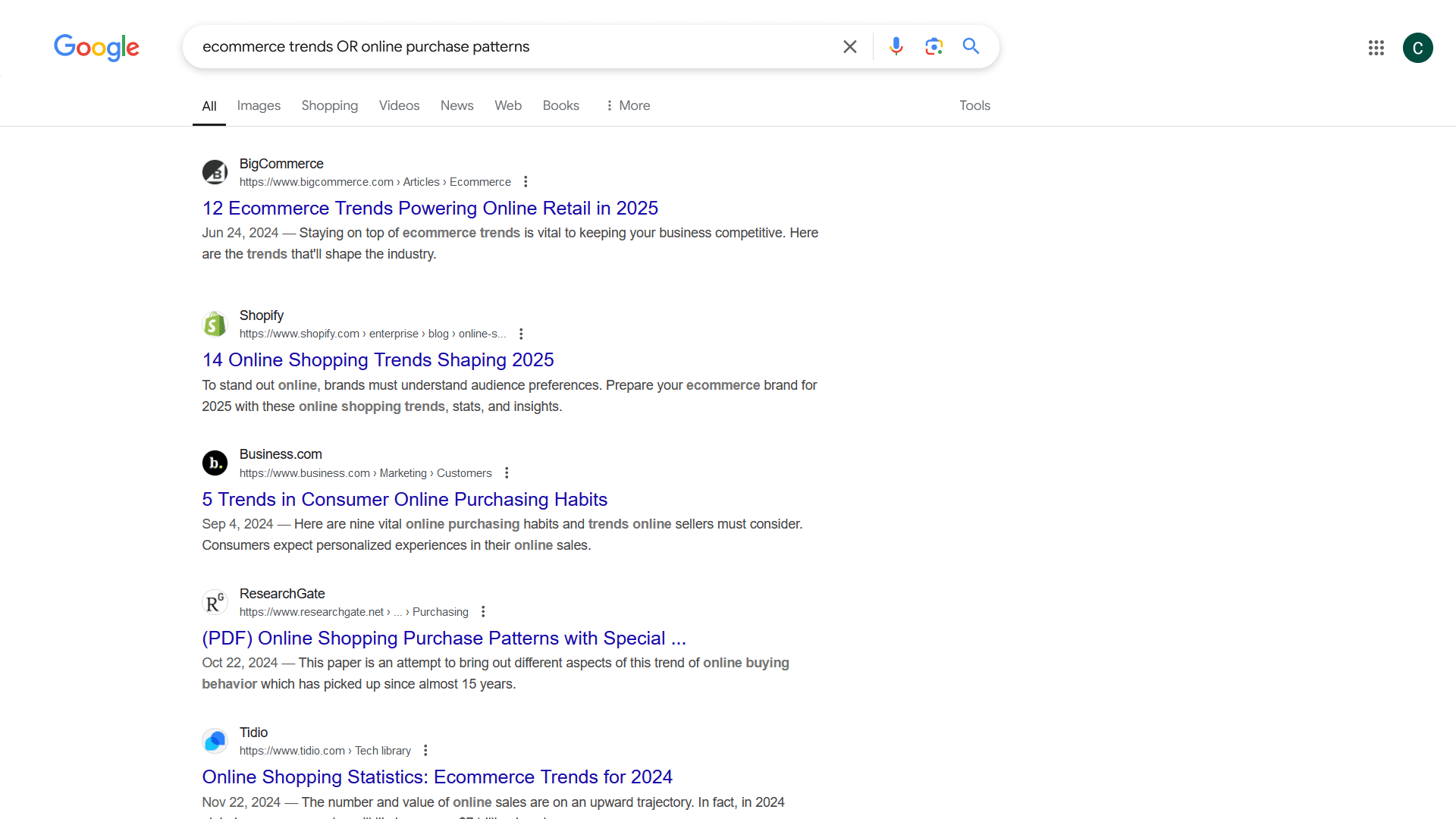Click the Shopify favicon
The image size is (1456, 819).
[x=215, y=324]
